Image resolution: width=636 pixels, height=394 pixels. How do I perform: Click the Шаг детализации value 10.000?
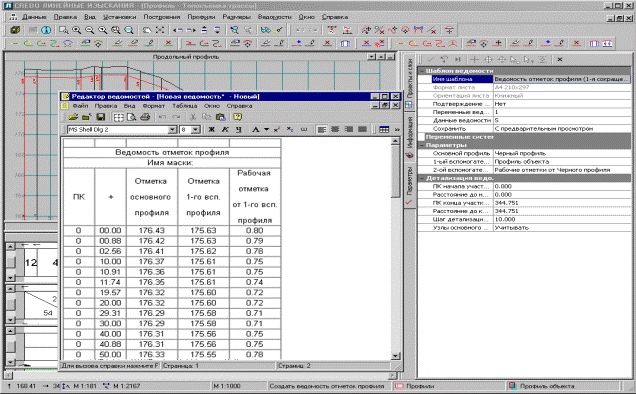(562, 219)
